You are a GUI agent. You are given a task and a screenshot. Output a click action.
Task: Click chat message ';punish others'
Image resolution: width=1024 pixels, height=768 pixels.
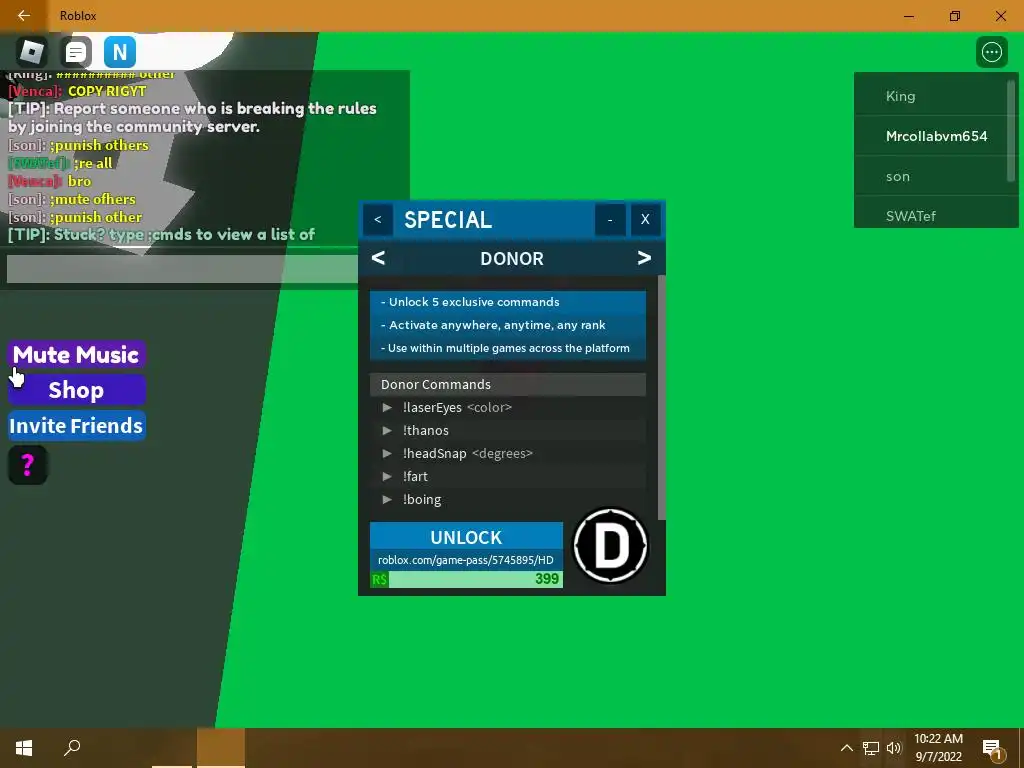(99, 145)
